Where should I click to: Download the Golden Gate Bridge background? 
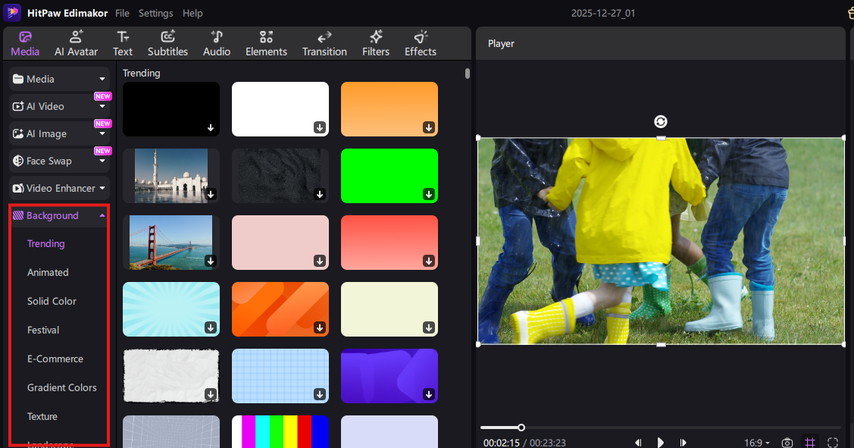(210, 261)
